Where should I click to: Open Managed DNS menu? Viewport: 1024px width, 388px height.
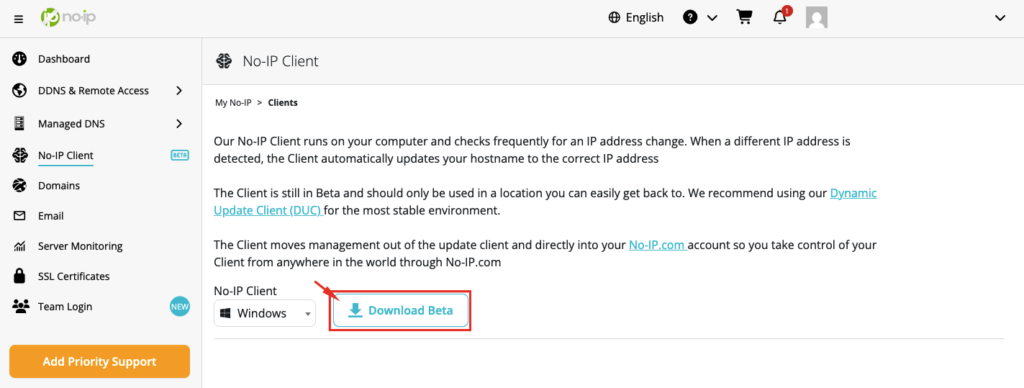click(x=71, y=123)
